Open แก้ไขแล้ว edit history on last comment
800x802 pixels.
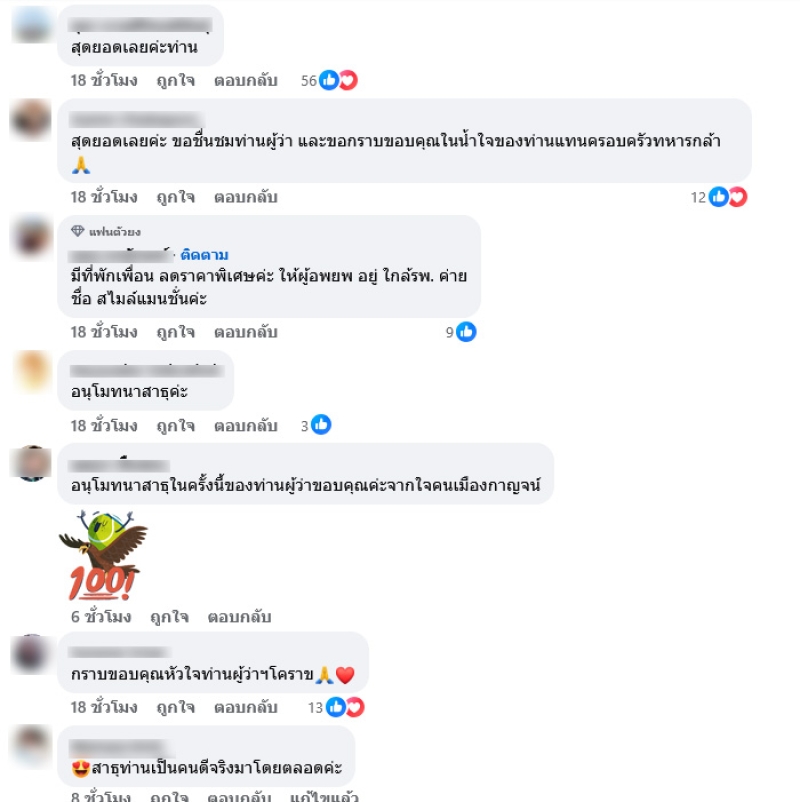point(324,796)
